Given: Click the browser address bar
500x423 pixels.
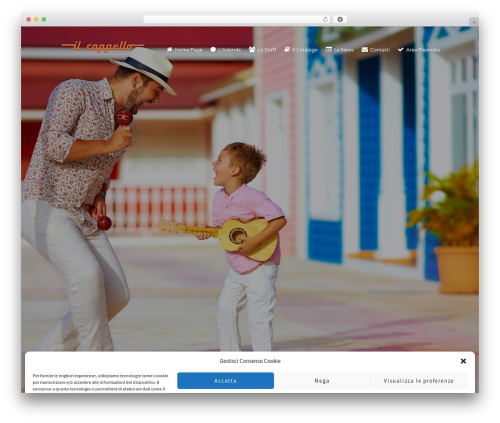Looking at the screenshot, I should tap(237, 19).
